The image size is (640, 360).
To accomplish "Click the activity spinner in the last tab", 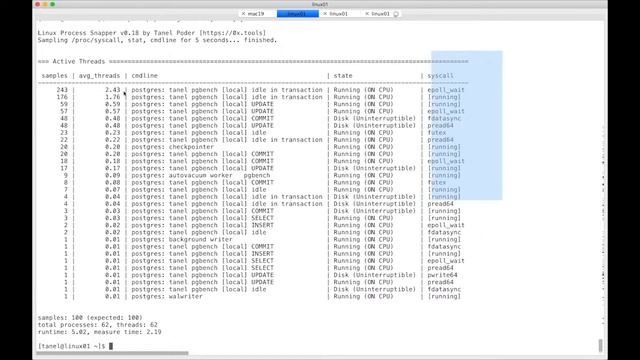I will pyautogui.click(x=396, y=14).
